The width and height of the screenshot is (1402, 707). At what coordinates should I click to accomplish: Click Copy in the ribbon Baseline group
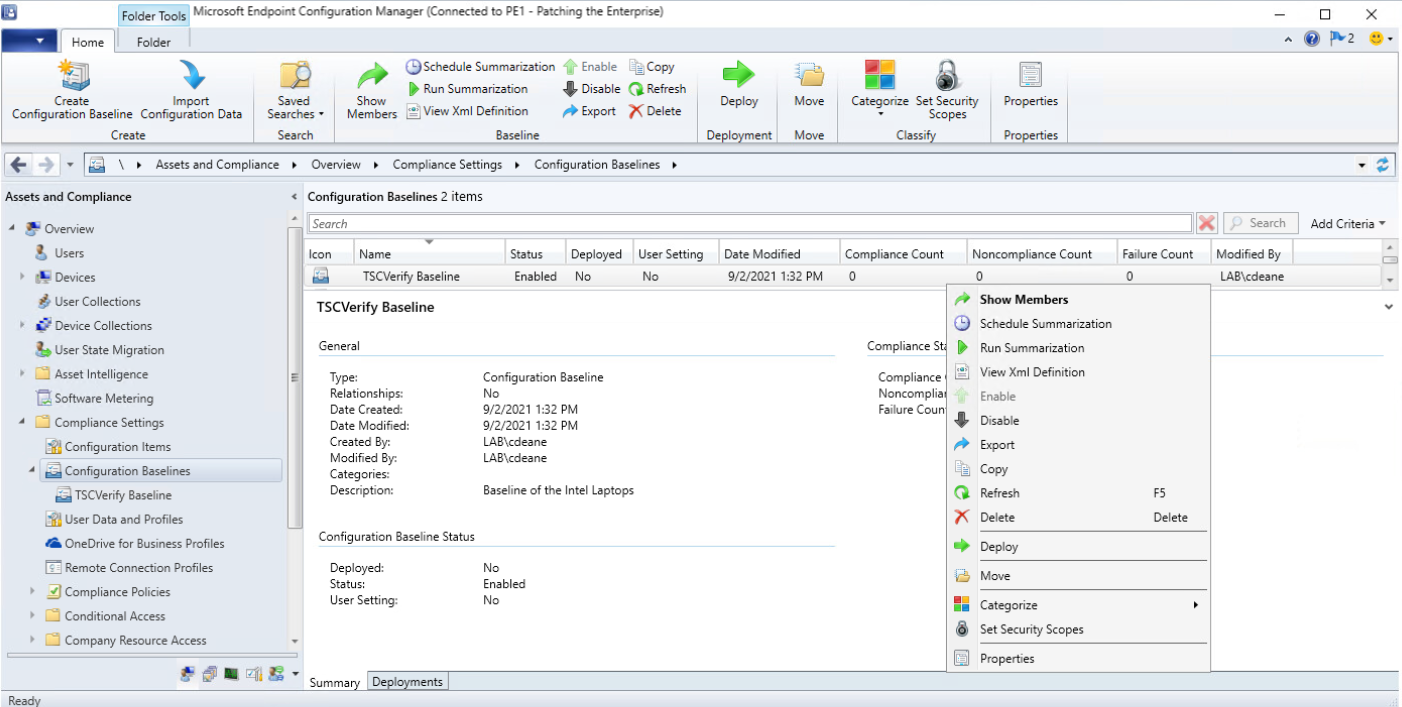click(x=652, y=67)
